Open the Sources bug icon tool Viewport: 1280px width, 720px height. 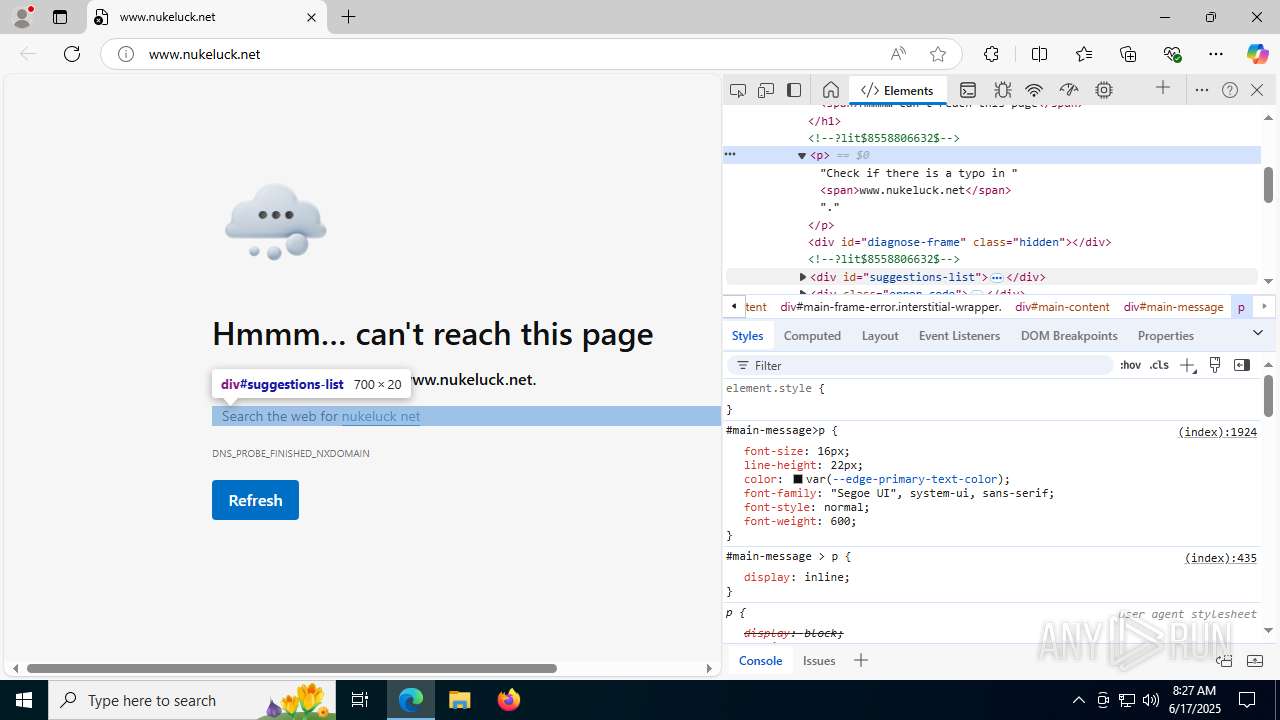tap(1002, 90)
